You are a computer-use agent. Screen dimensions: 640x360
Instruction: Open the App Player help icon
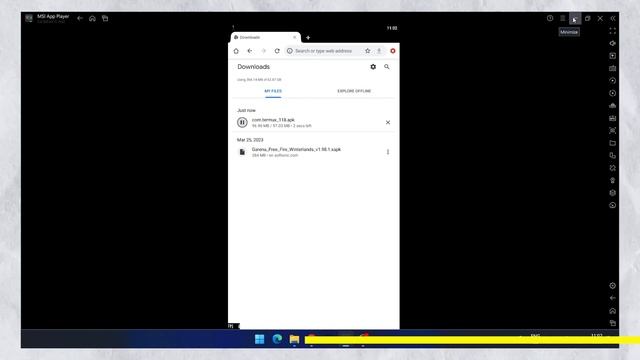[x=550, y=18]
